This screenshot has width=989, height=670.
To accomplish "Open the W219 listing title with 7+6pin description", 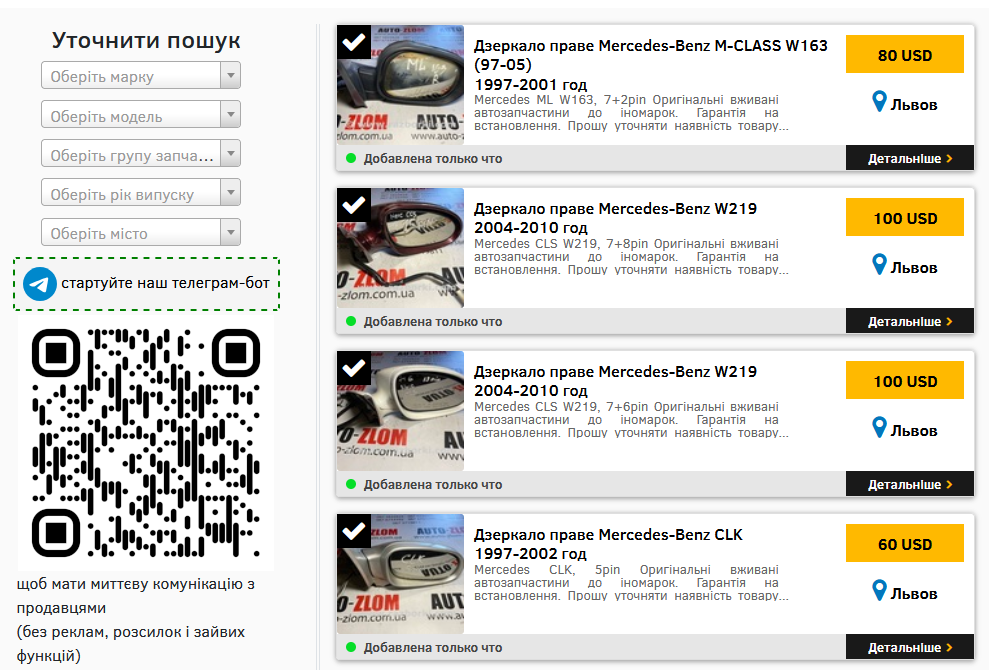I will click(x=615, y=372).
